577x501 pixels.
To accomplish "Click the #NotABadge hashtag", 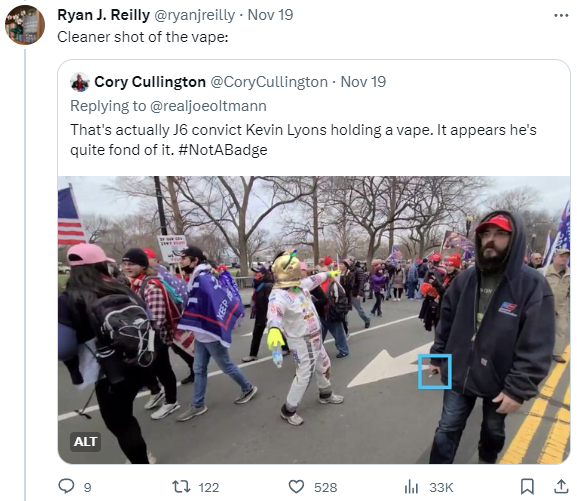I will tap(223, 150).
